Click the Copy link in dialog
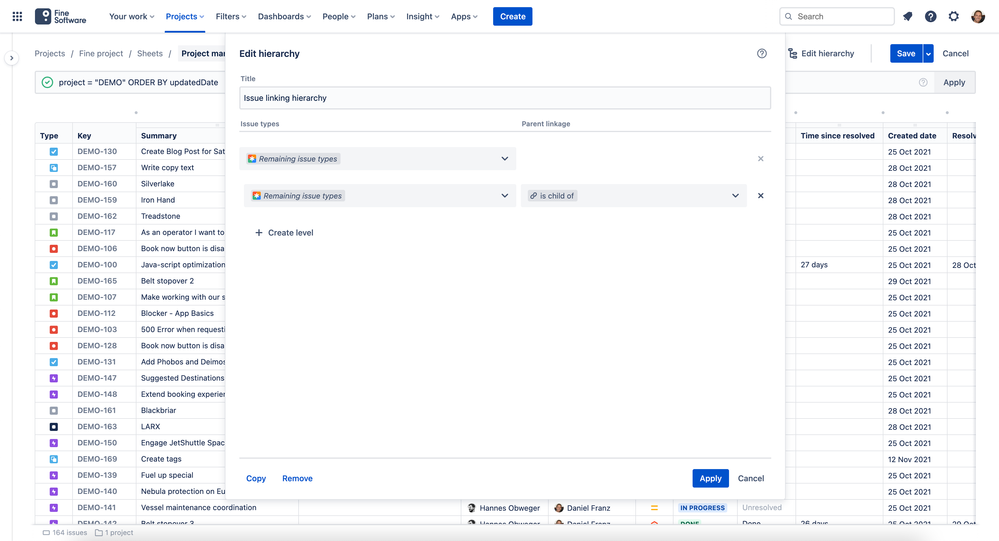Viewport: 999px width, 541px height. pos(256,479)
